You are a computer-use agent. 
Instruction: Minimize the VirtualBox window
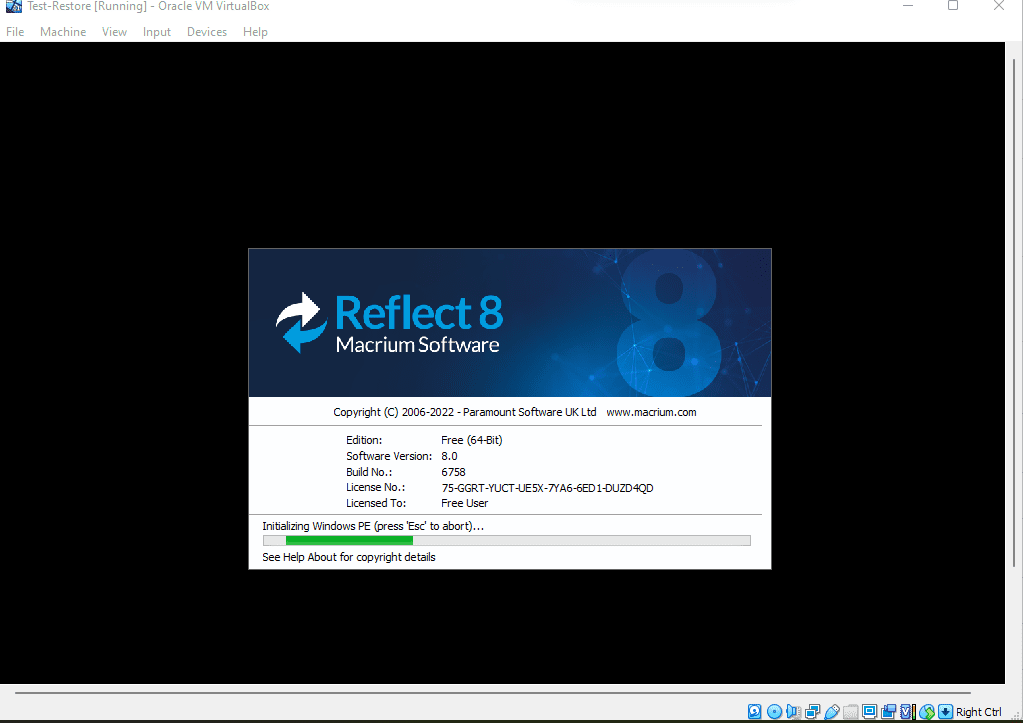(908, 6)
